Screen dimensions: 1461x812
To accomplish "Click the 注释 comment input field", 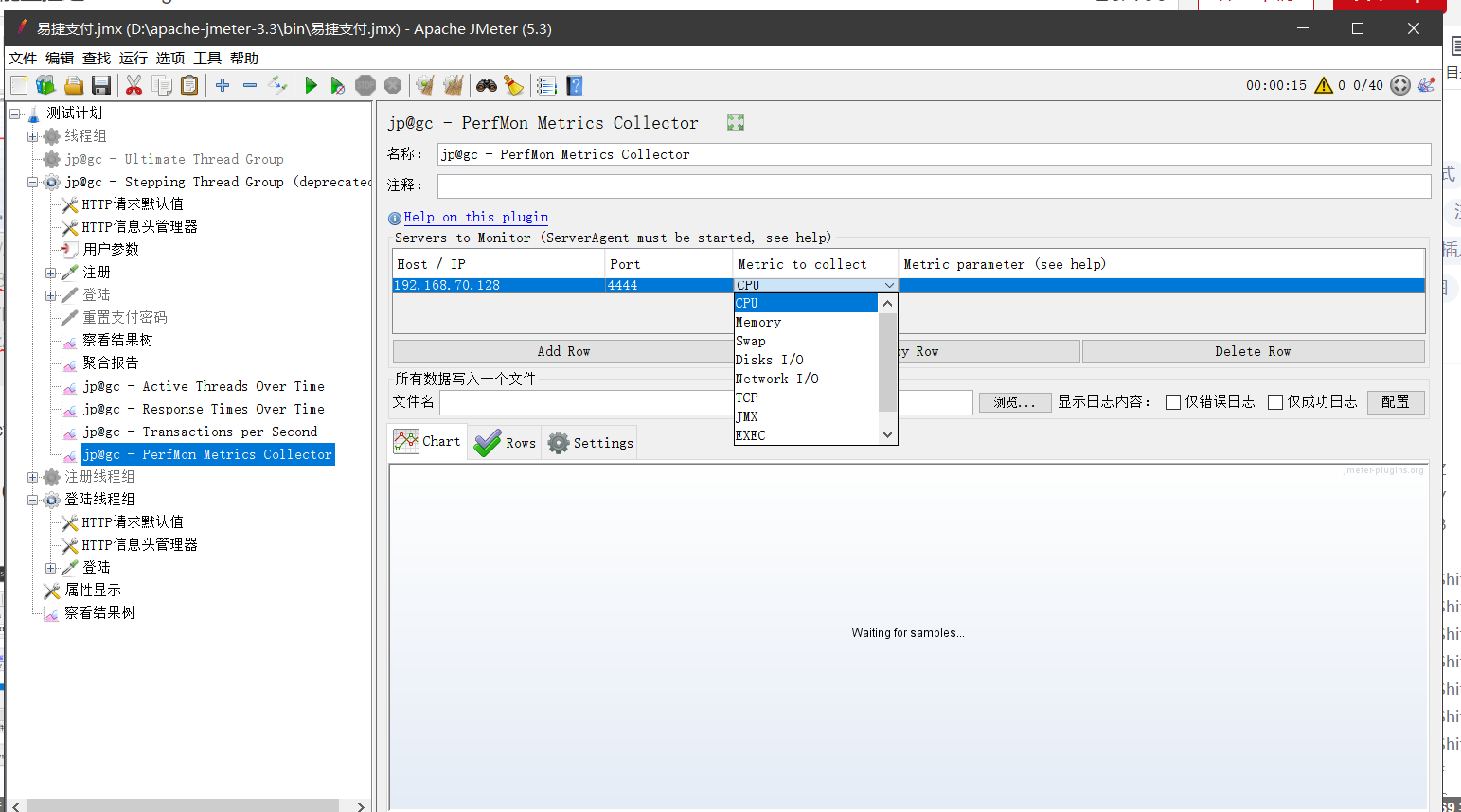I will pyautogui.click(x=934, y=185).
